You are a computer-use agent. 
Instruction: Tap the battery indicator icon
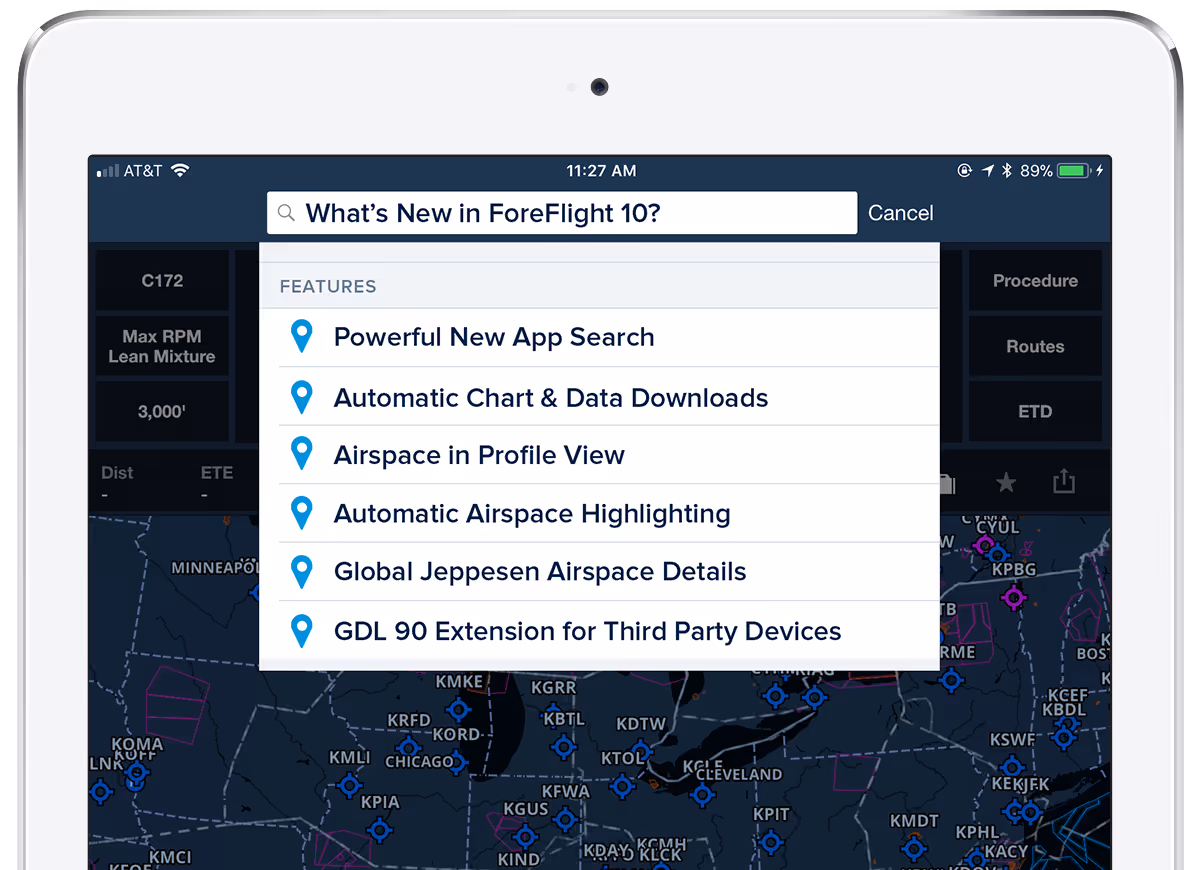click(1073, 171)
